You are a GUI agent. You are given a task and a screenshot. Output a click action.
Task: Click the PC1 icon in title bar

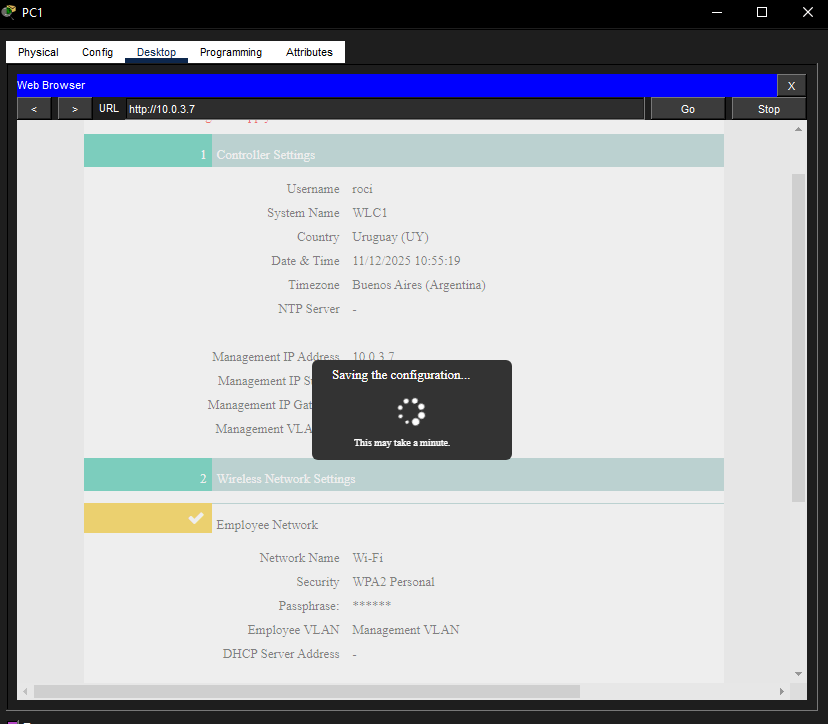coord(10,12)
